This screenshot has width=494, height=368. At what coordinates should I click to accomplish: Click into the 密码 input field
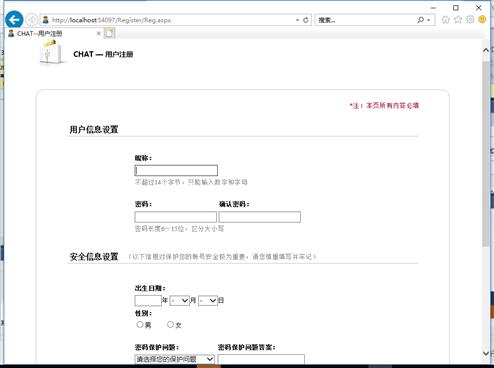(176, 217)
